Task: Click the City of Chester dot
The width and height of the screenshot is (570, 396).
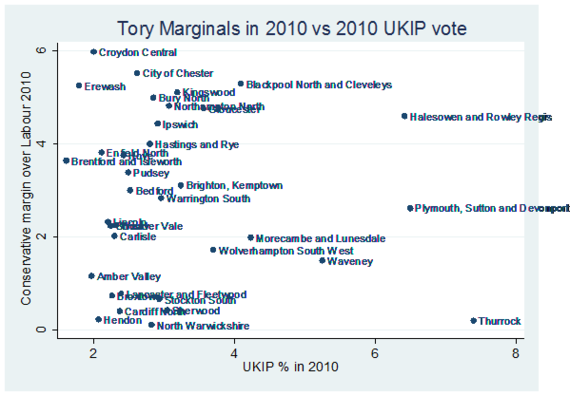Action: 137,73
